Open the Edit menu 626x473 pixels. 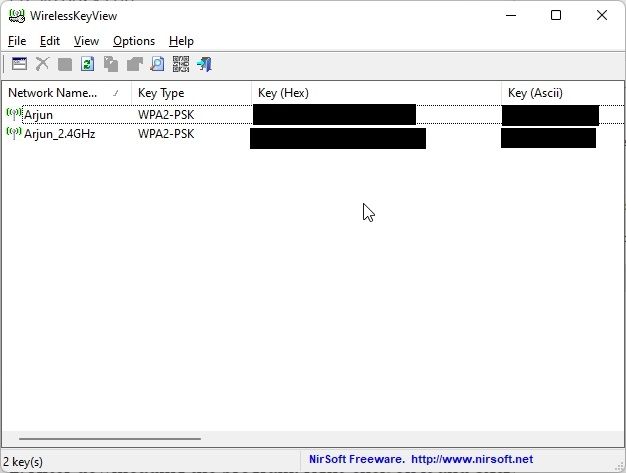click(x=50, y=41)
